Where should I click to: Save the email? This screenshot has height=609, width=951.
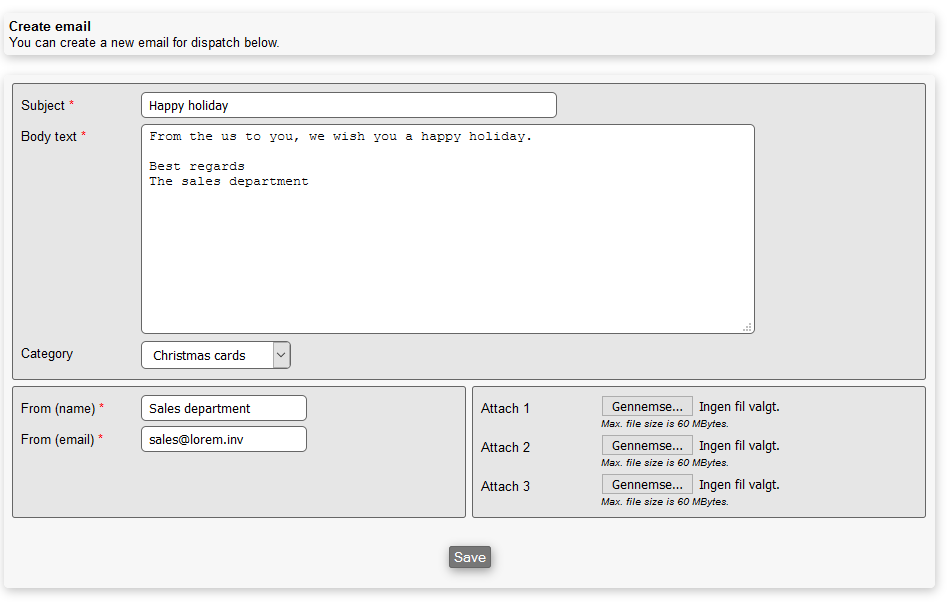pyautogui.click(x=469, y=557)
